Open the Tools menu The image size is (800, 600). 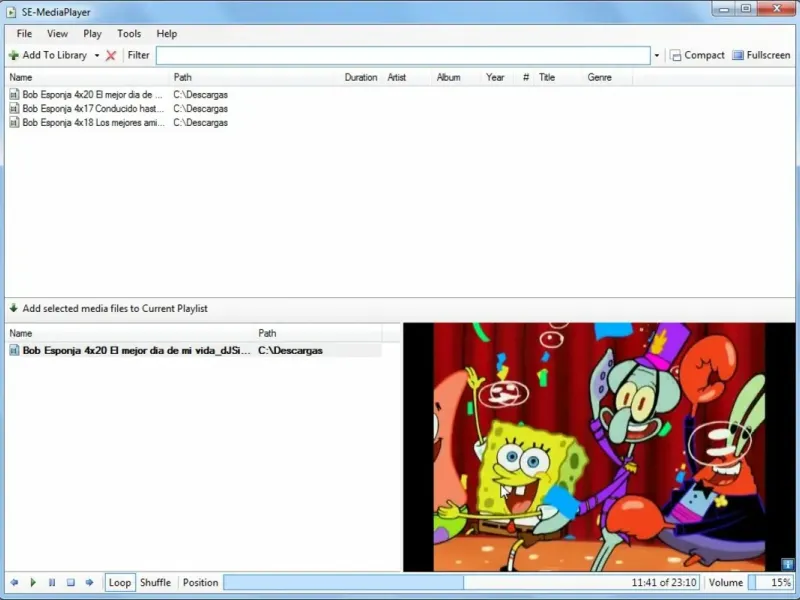(x=129, y=34)
